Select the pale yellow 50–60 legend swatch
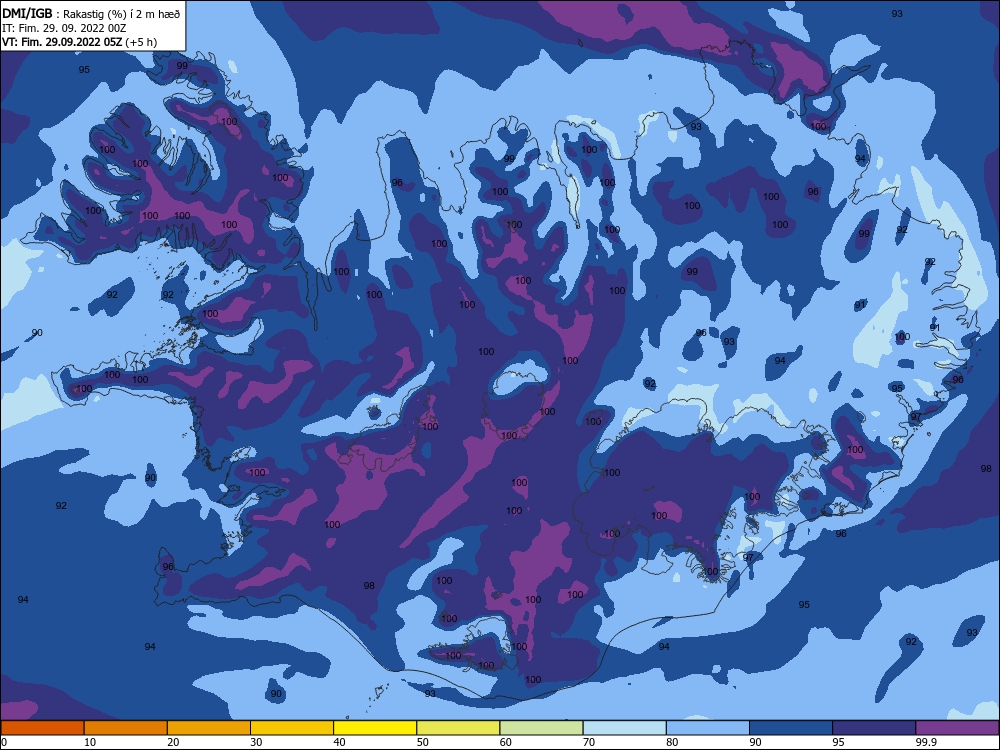1000x750 pixels. [458, 728]
